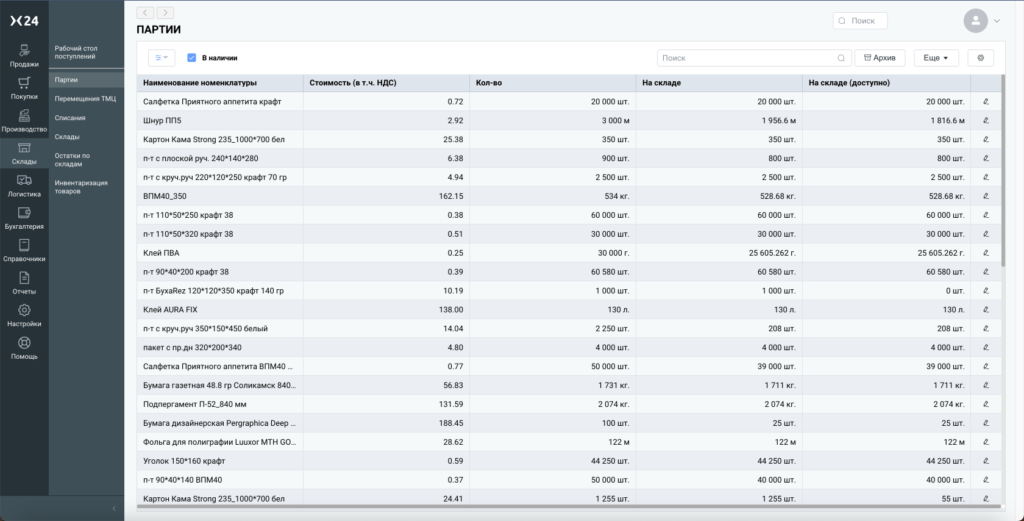Image resolution: width=1024 pixels, height=521 pixels.
Task: Select Перемещения ТМЦ in the submenu
Action: [x=85, y=98]
